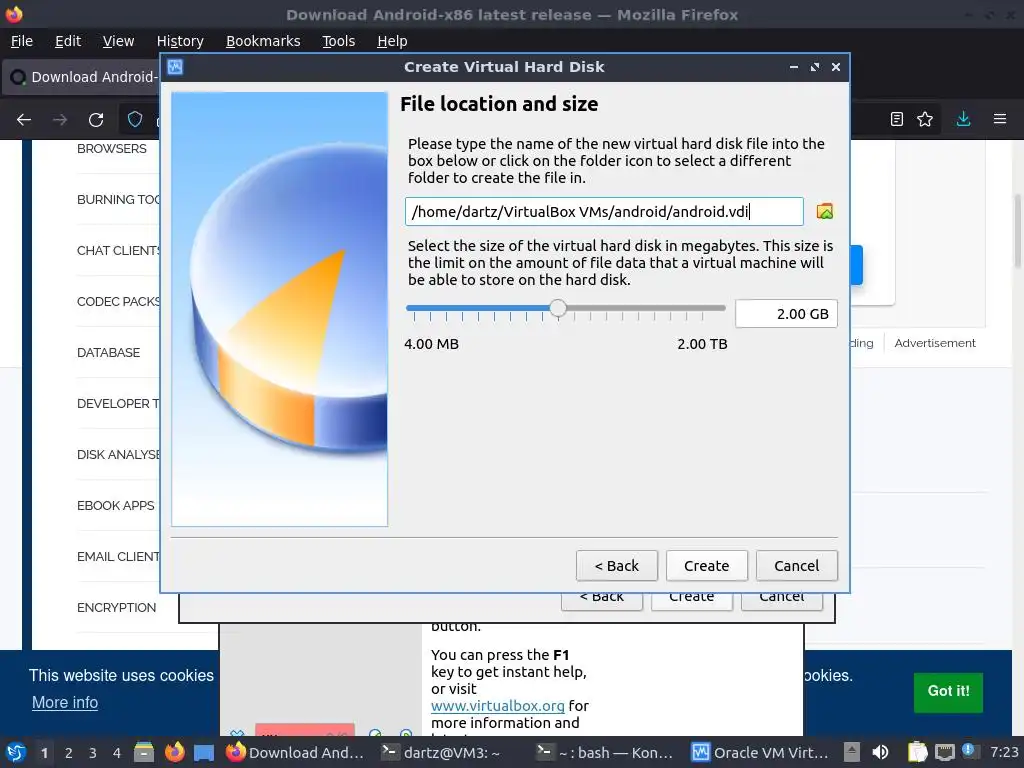Minimize the Create Virtual Hard Disk dialog
Image resolution: width=1024 pixels, height=768 pixels.
click(x=793, y=67)
